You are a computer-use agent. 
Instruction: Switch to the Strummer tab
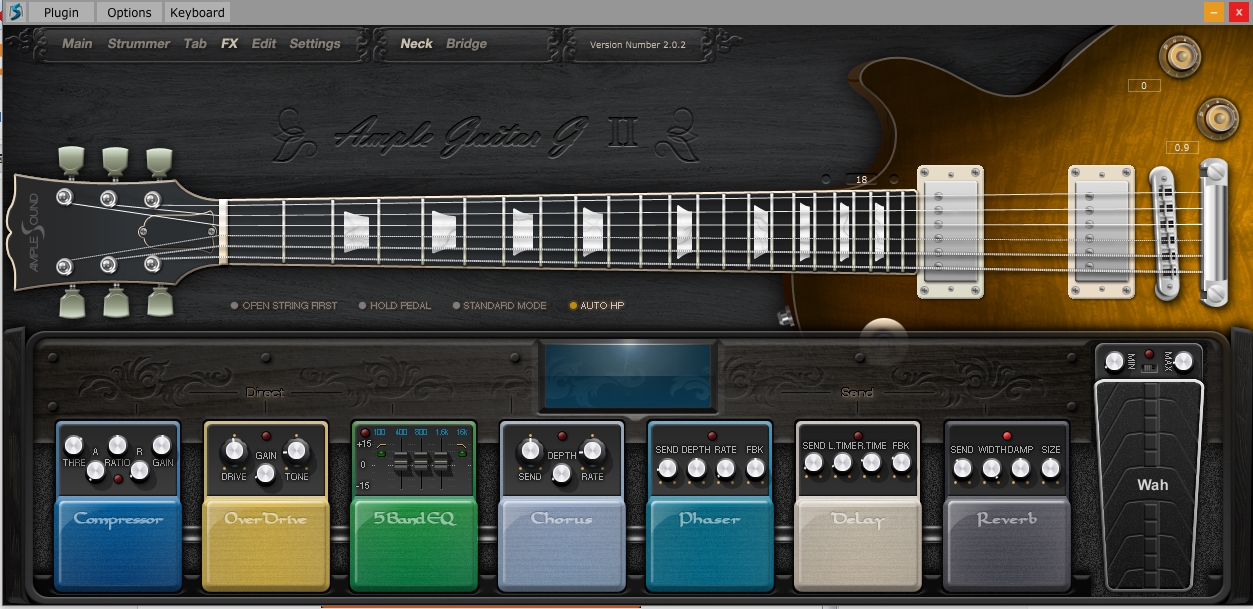click(139, 44)
